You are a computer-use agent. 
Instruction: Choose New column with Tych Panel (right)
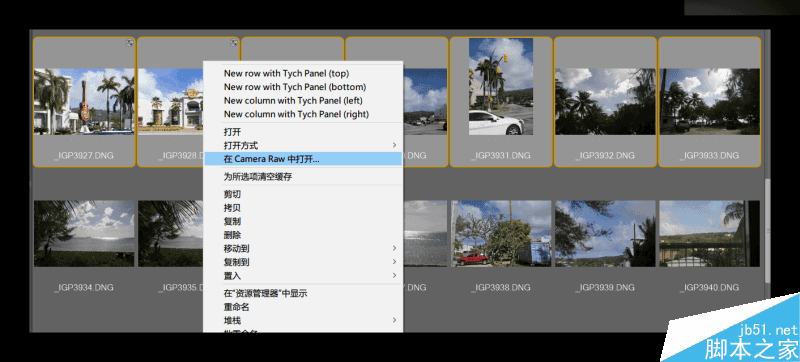point(303,114)
